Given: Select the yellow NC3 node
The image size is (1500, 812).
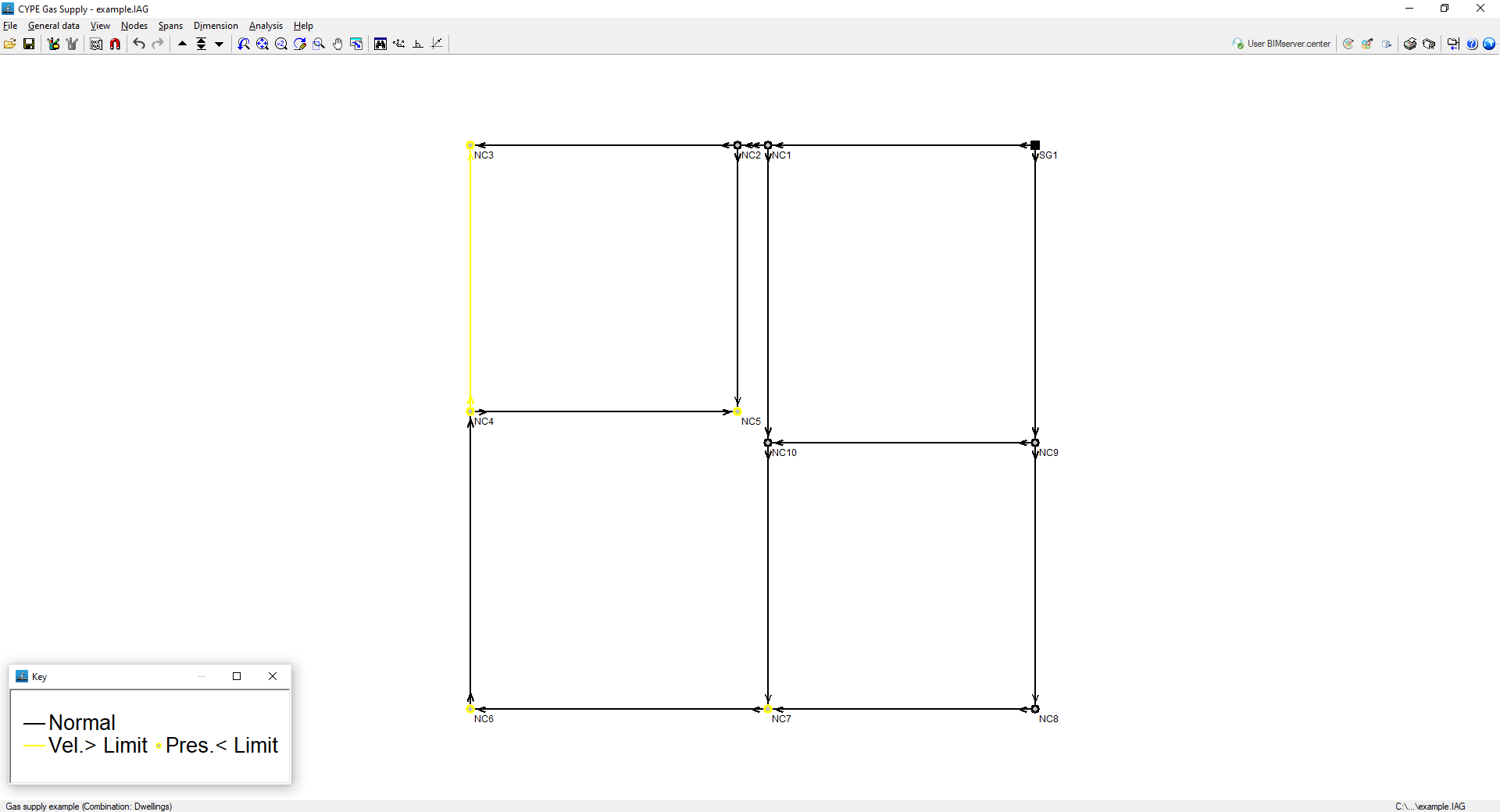Looking at the screenshot, I should (x=470, y=145).
